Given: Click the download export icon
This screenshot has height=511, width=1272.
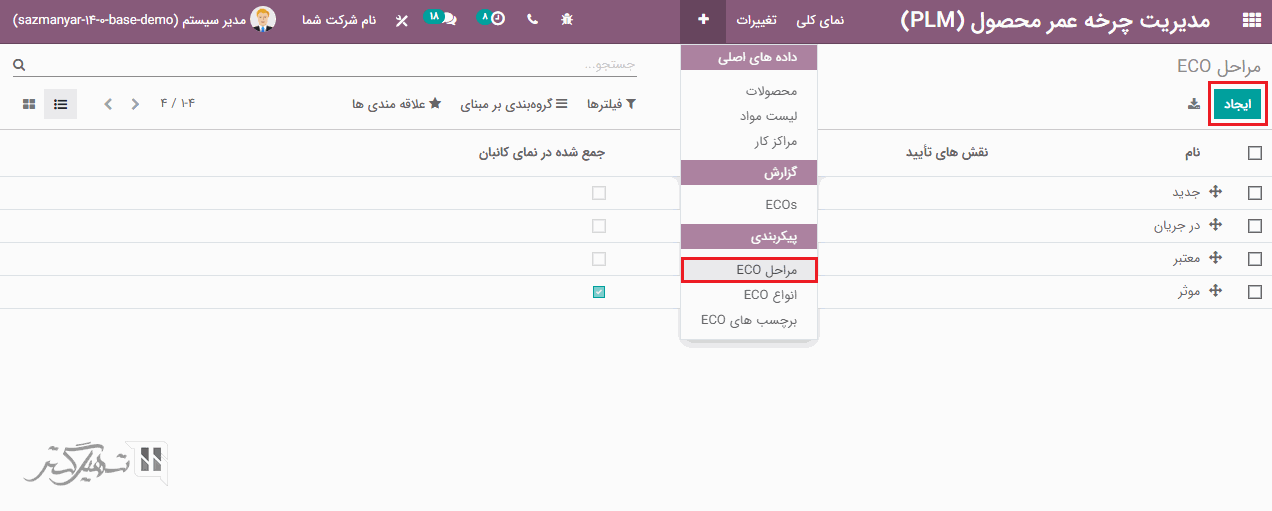Looking at the screenshot, I should pyautogui.click(x=1193, y=103).
